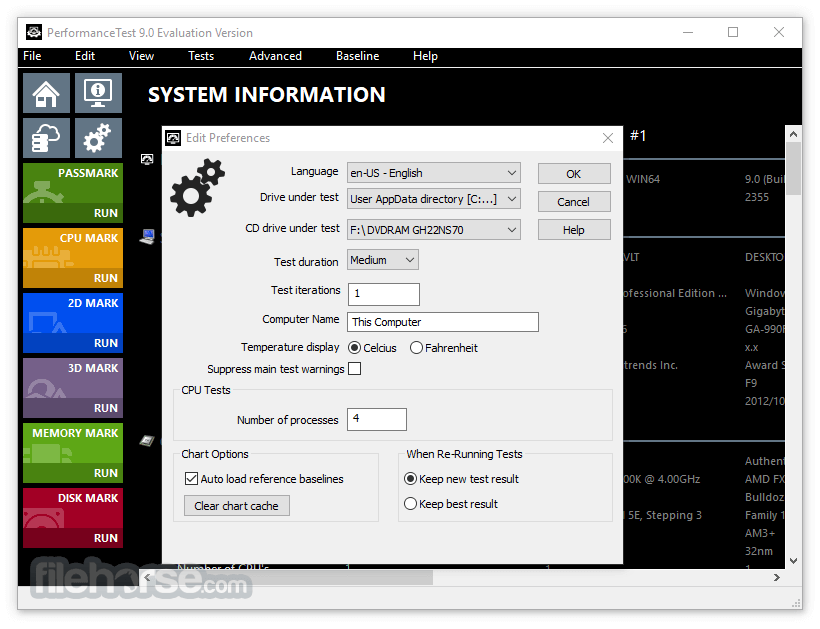Click the computer icon in system information list
Viewport: 820px width, 629px height.
147,237
